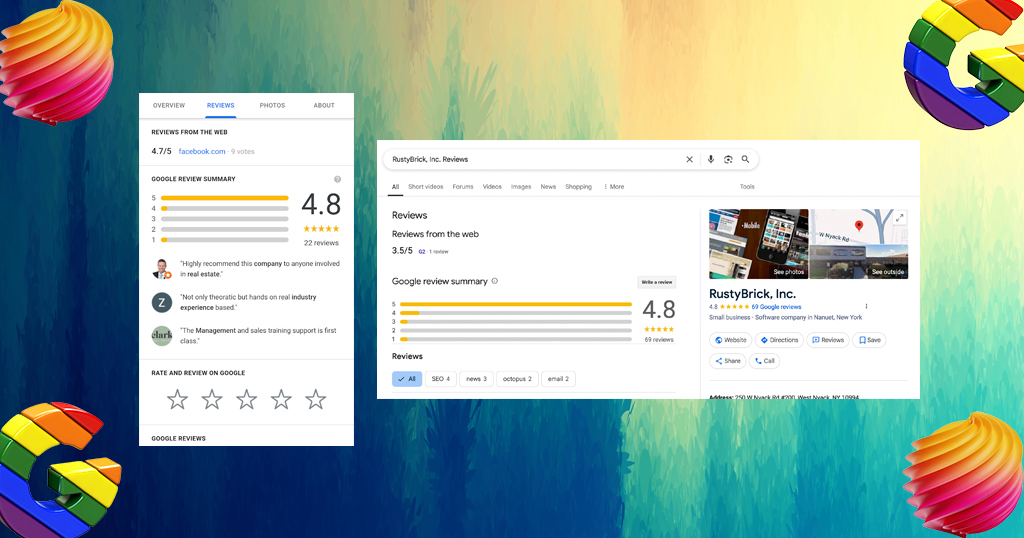Open the PHOTOS tab
Viewport: 1024px width, 538px height.
point(272,105)
